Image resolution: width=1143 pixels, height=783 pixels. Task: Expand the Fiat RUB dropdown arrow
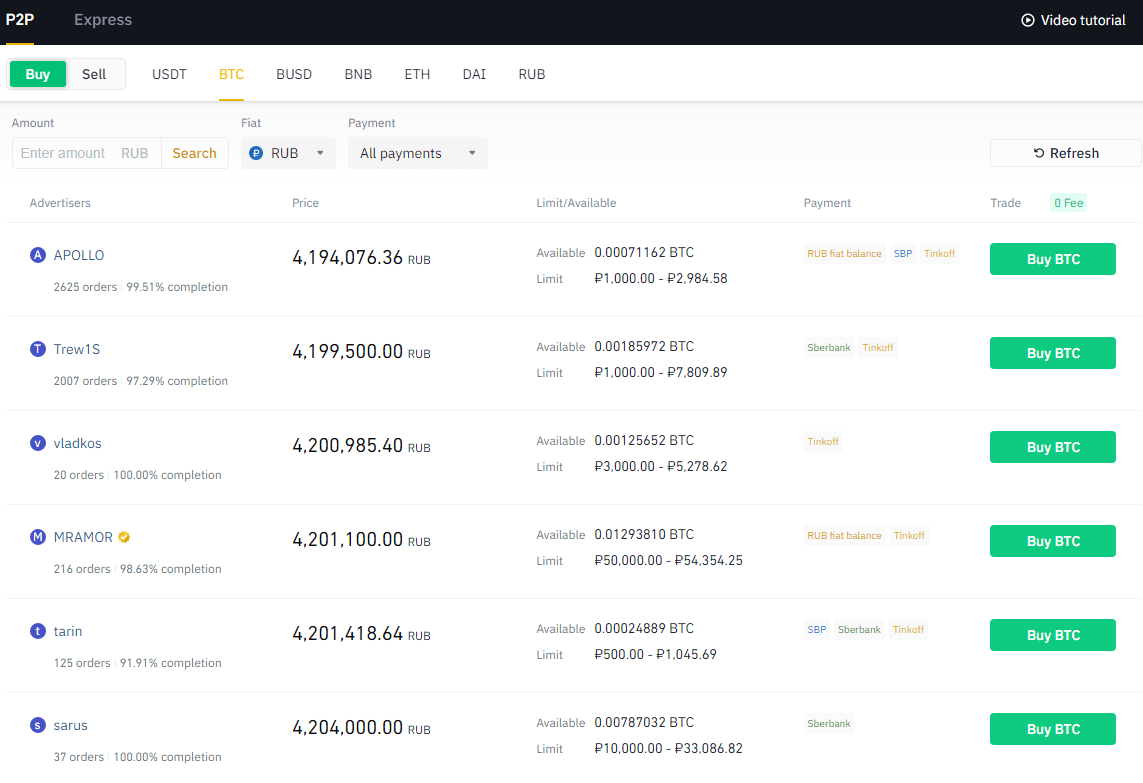coord(320,153)
